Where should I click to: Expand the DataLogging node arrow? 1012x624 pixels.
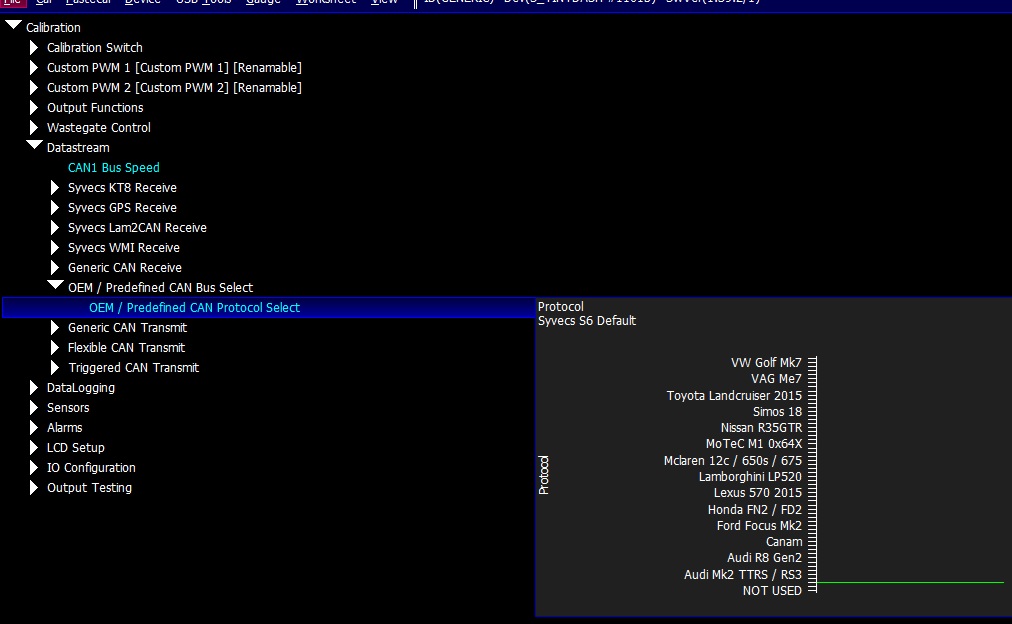click(34, 388)
